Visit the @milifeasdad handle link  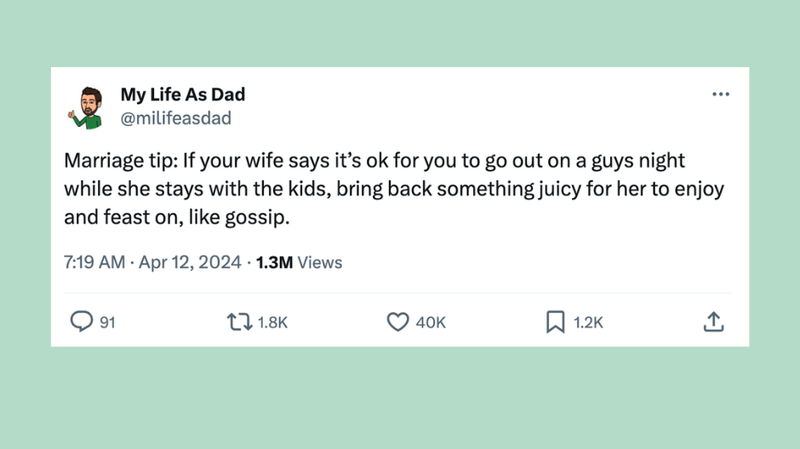175,118
